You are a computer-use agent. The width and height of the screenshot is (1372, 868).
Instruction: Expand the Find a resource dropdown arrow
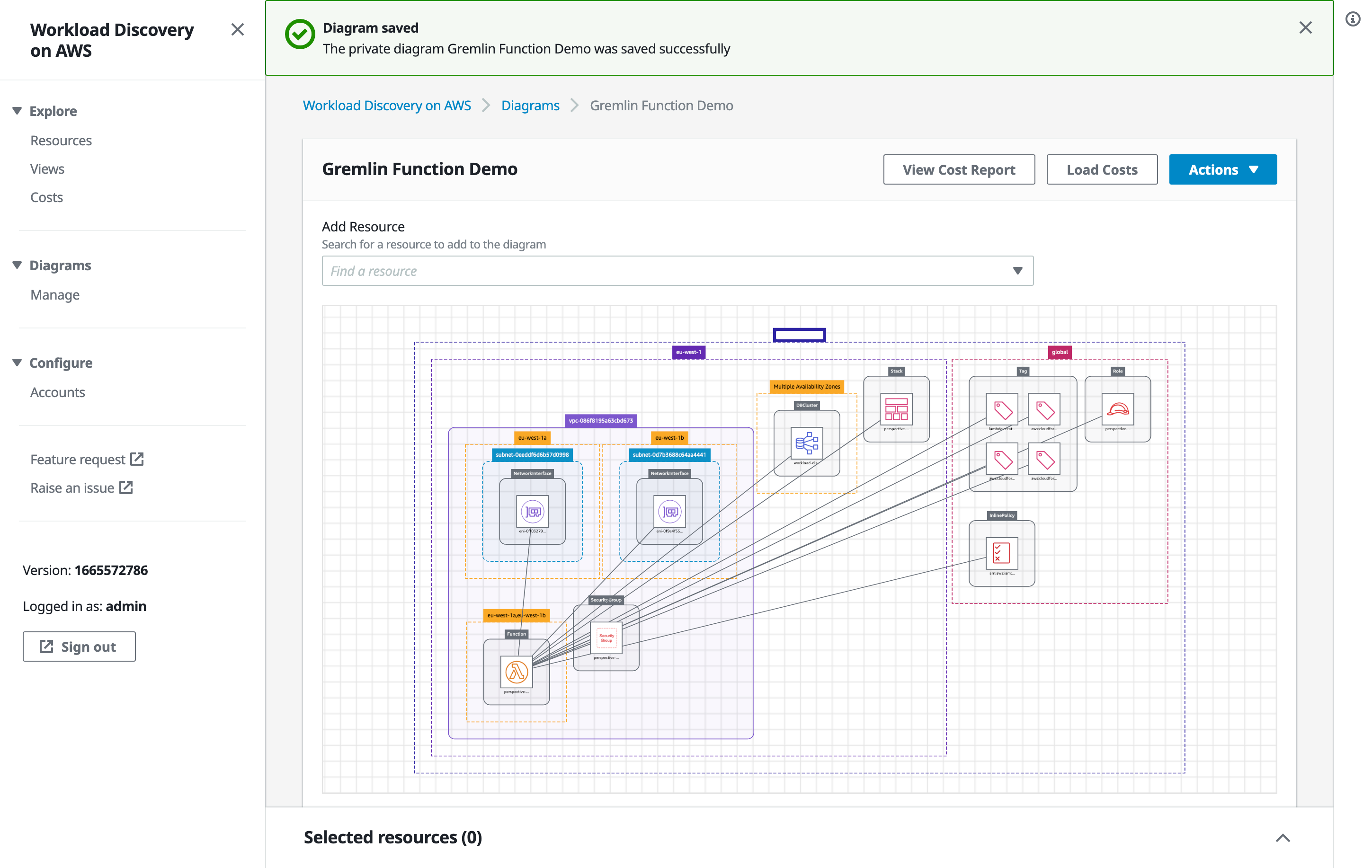click(x=1017, y=271)
